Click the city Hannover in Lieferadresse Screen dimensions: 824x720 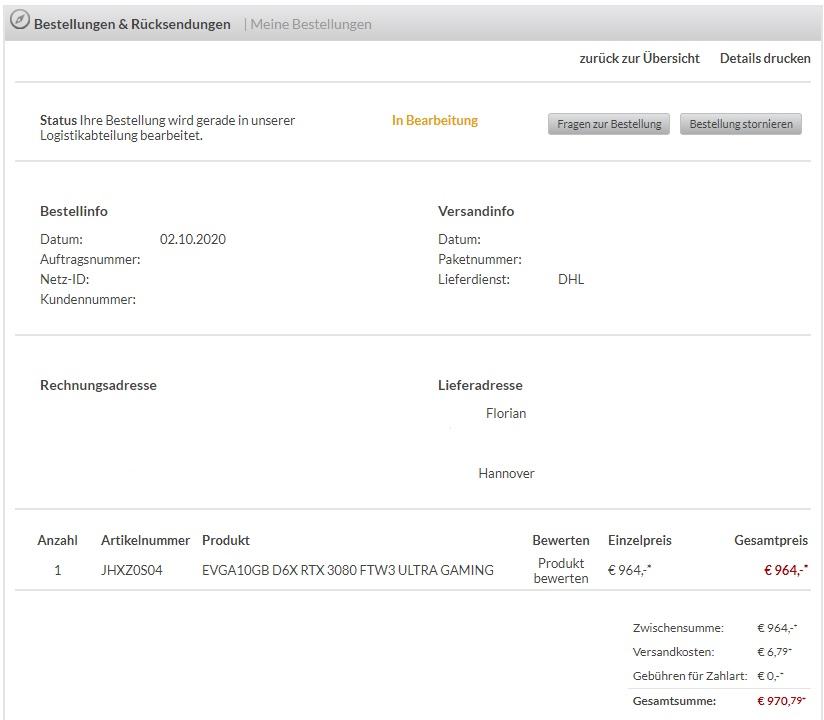506,474
